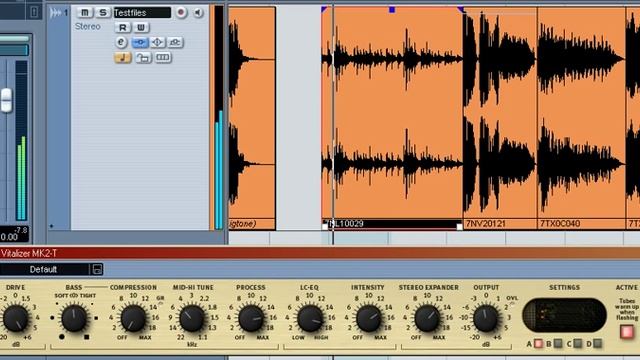Click the track number 1 arrows icon
This screenshot has width=640, height=360.
[x=58, y=13]
